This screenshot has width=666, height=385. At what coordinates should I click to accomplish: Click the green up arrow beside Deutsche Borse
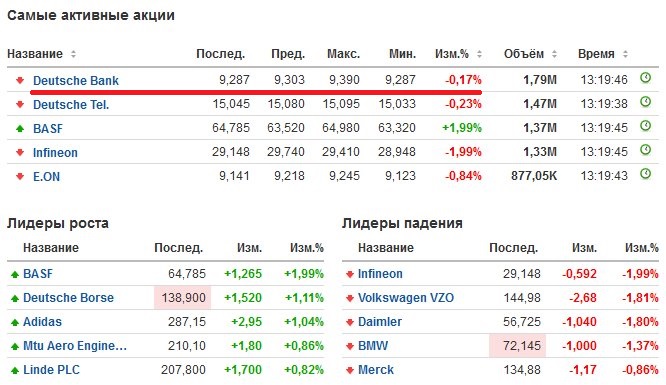click(15, 298)
